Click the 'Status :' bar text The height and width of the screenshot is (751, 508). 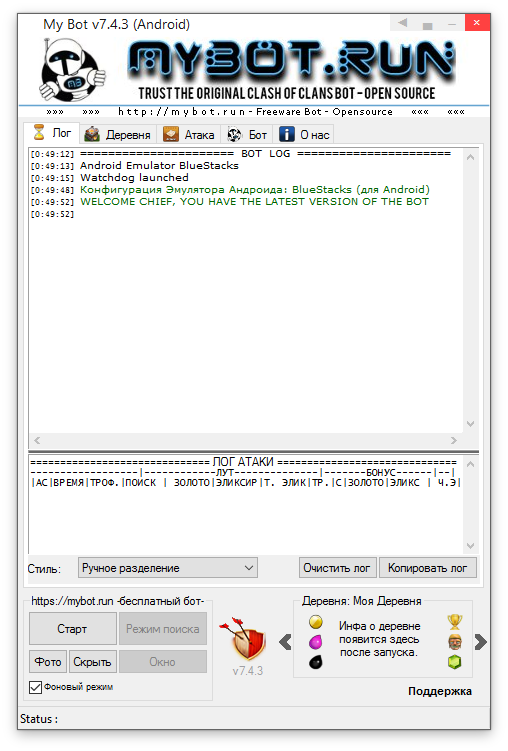[x=39, y=719]
